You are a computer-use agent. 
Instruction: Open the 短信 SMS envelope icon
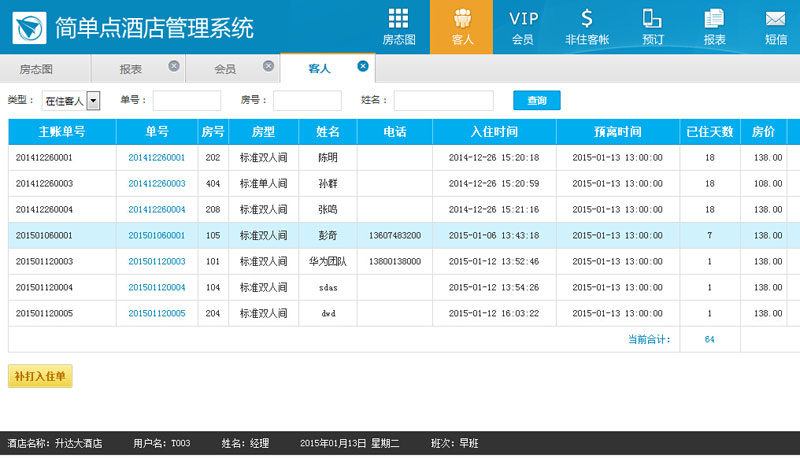(x=775, y=27)
